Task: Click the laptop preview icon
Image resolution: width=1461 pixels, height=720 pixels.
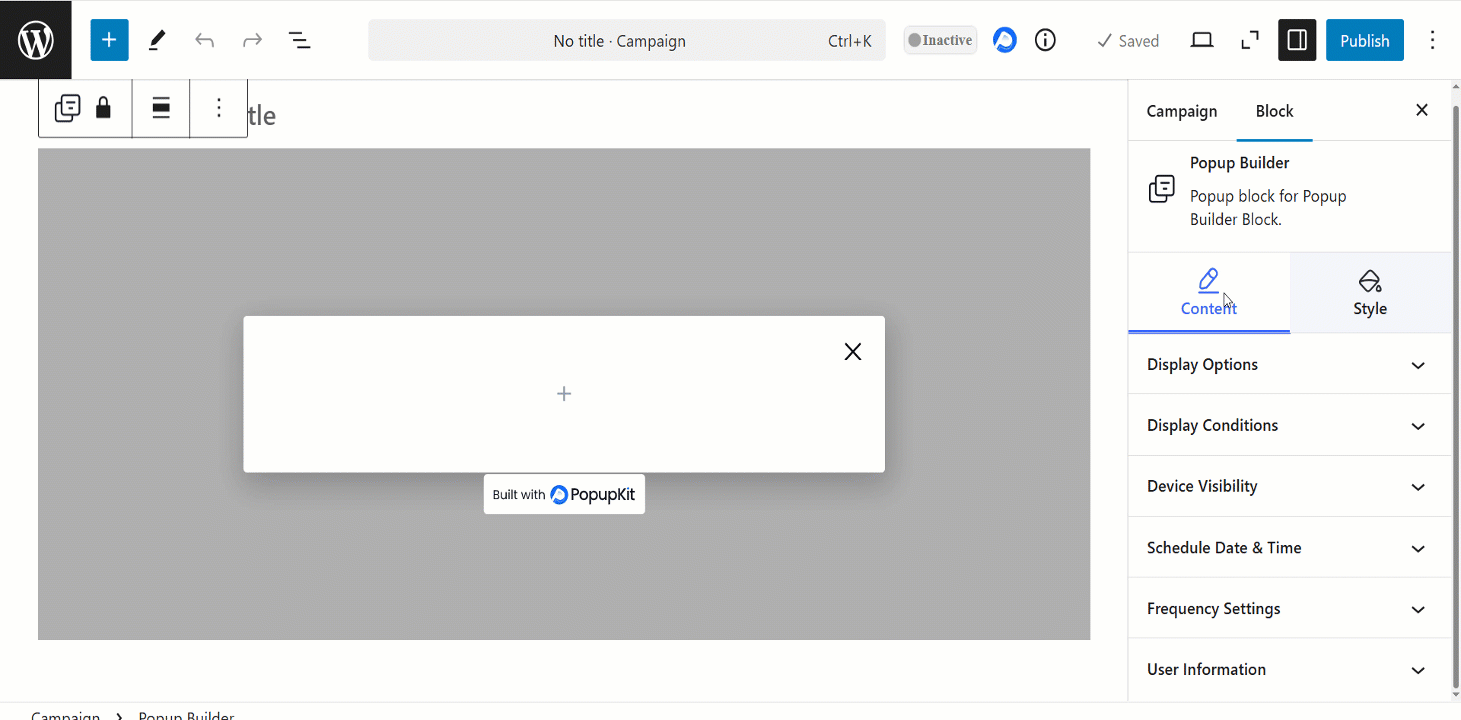Action: (x=1202, y=40)
